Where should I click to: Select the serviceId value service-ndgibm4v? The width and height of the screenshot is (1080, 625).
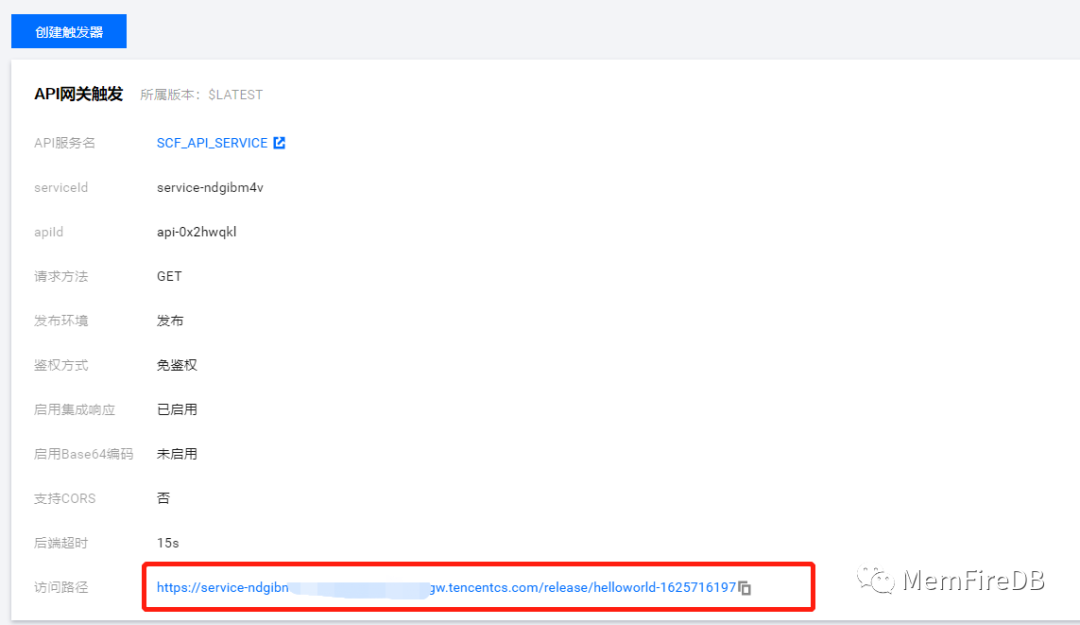(x=210, y=187)
